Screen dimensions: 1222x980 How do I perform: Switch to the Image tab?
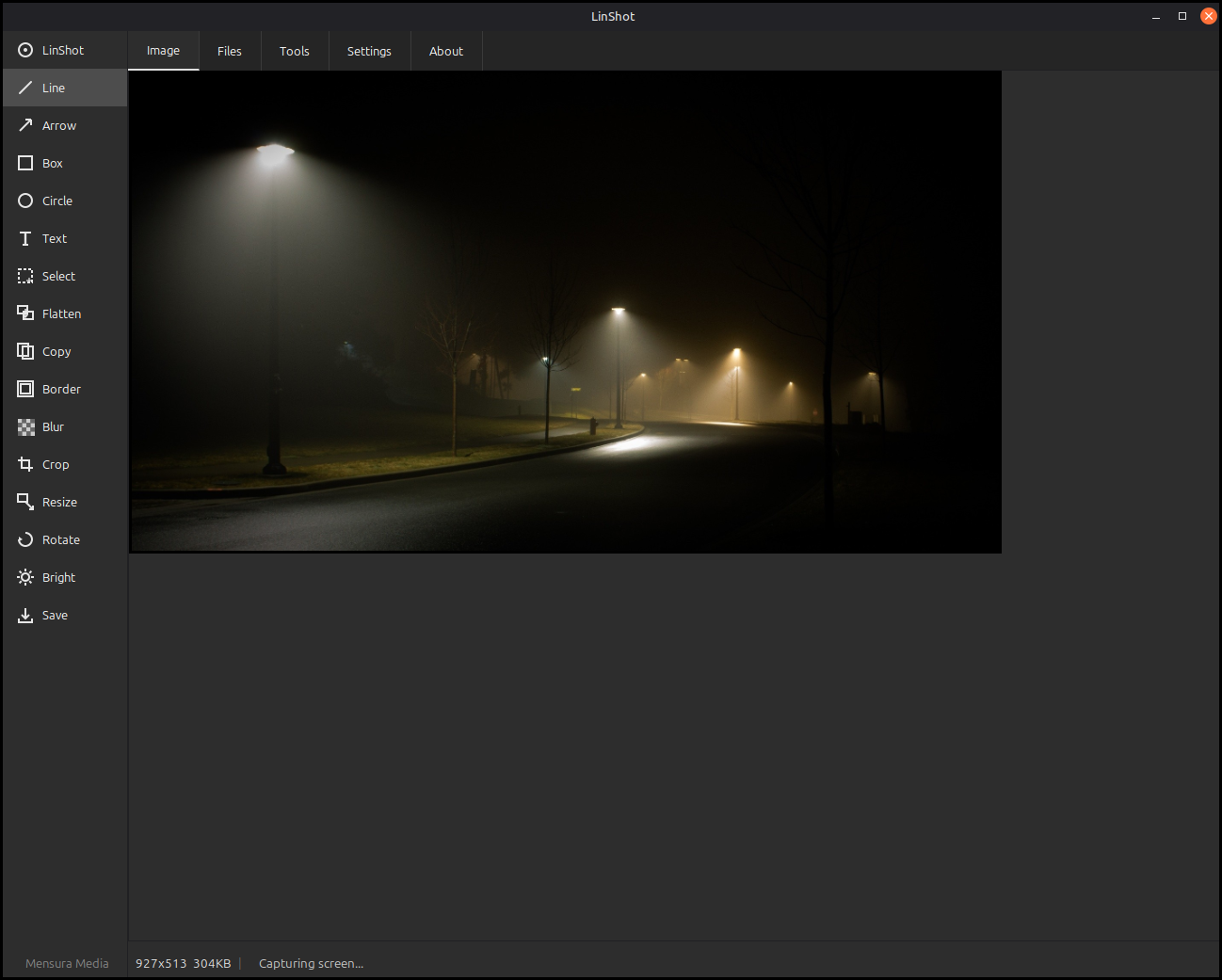coord(163,51)
